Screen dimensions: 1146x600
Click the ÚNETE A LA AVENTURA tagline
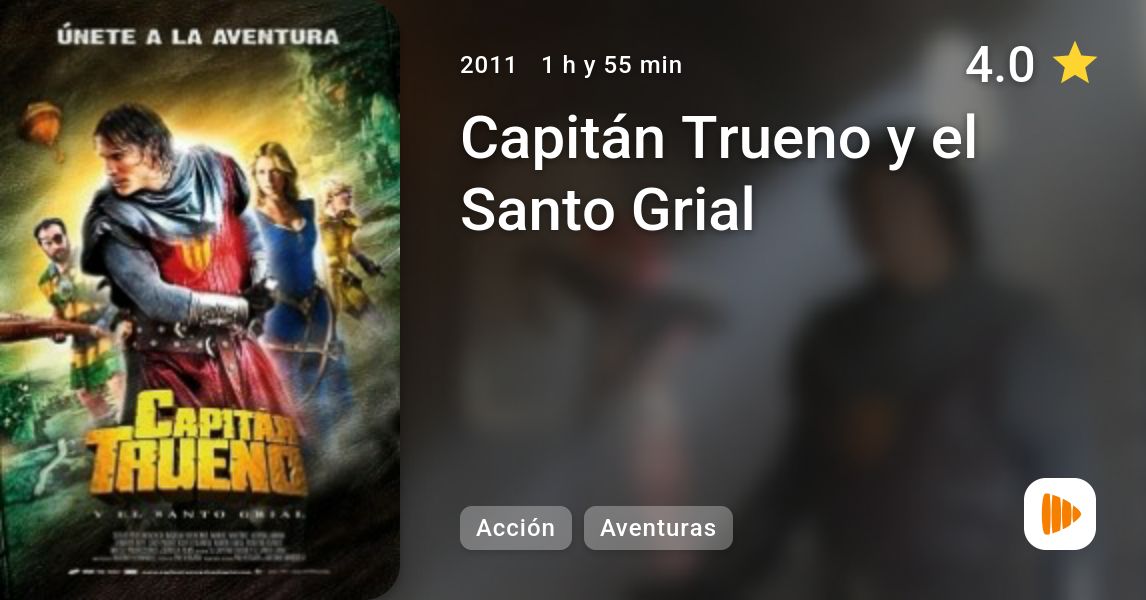(198, 37)
